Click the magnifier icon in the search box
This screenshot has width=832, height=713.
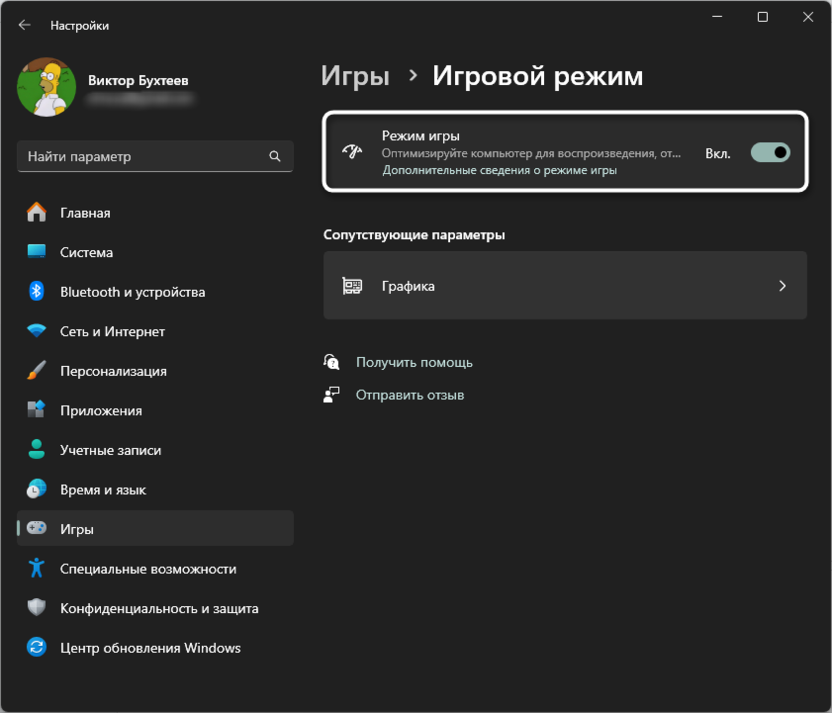275,156
